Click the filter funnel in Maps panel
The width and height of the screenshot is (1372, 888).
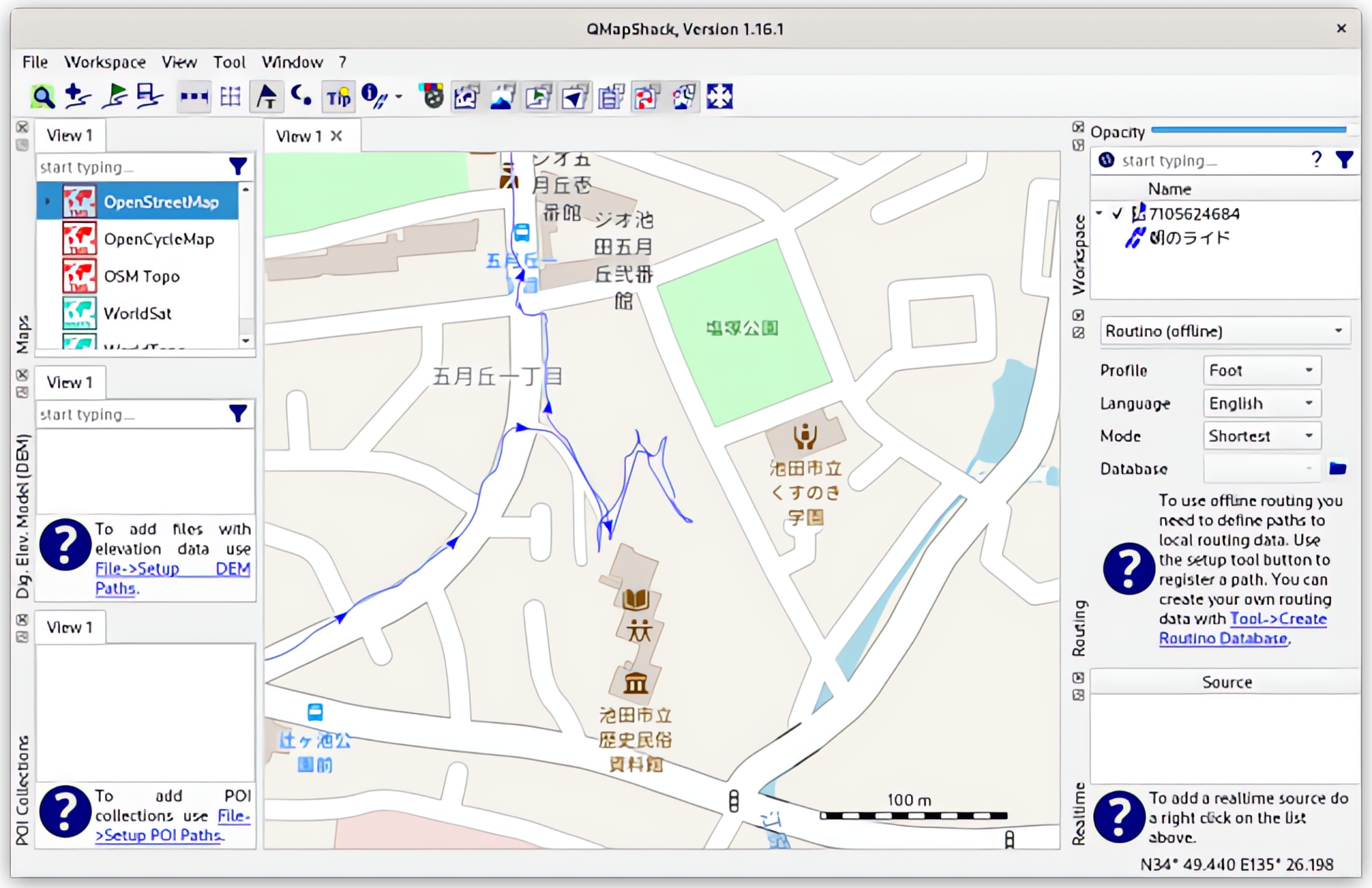[x=238, y=167]
